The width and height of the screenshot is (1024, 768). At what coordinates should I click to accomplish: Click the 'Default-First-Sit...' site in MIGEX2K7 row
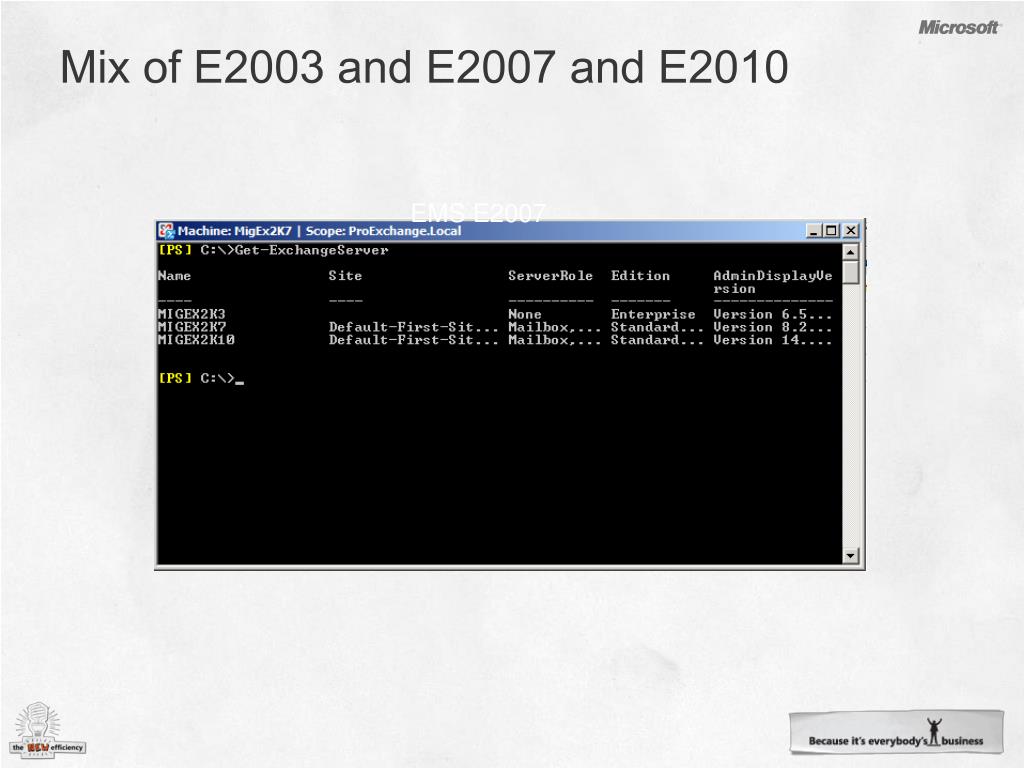pos(414,327)
